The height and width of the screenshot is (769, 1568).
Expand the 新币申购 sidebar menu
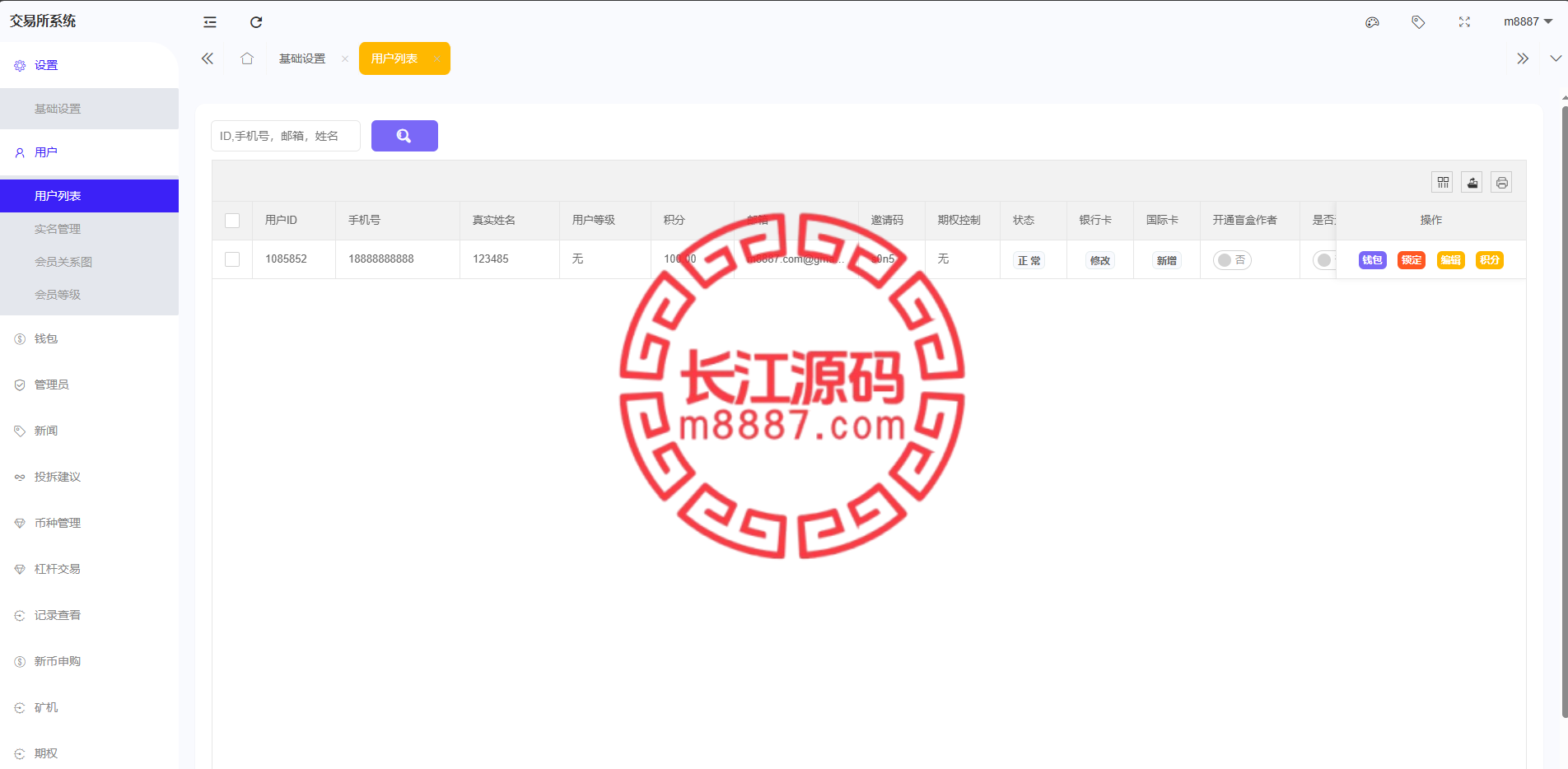pos(89,661)
